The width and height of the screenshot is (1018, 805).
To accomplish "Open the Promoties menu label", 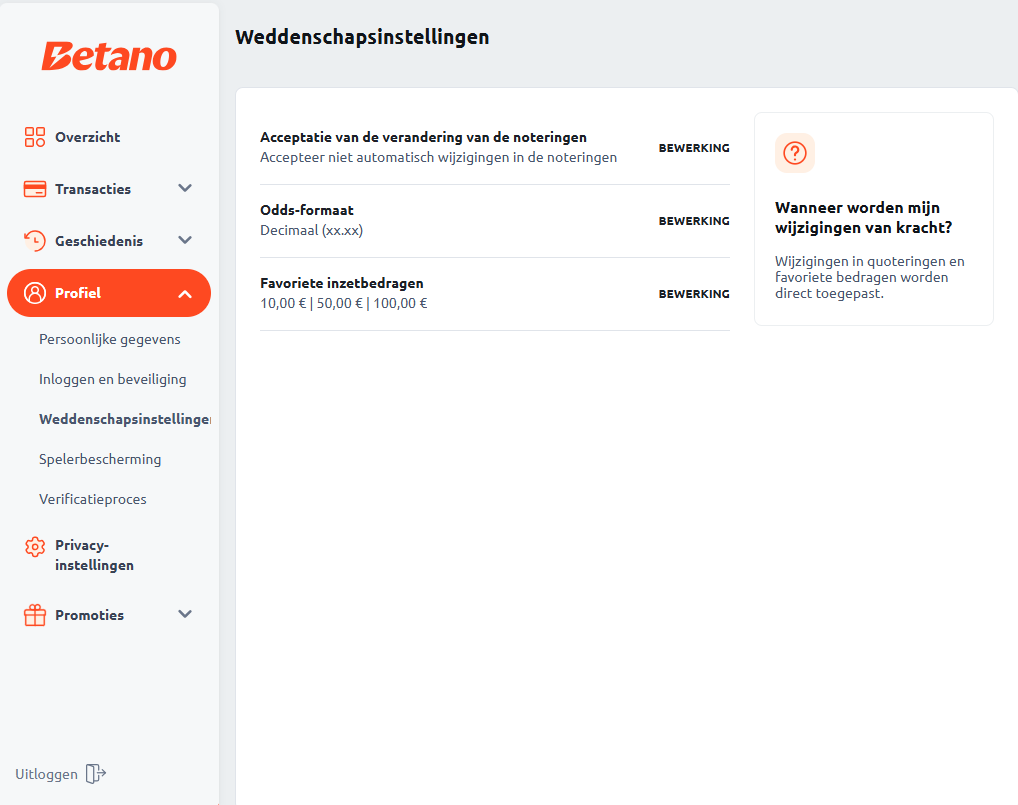I will [x=90, y=615].
